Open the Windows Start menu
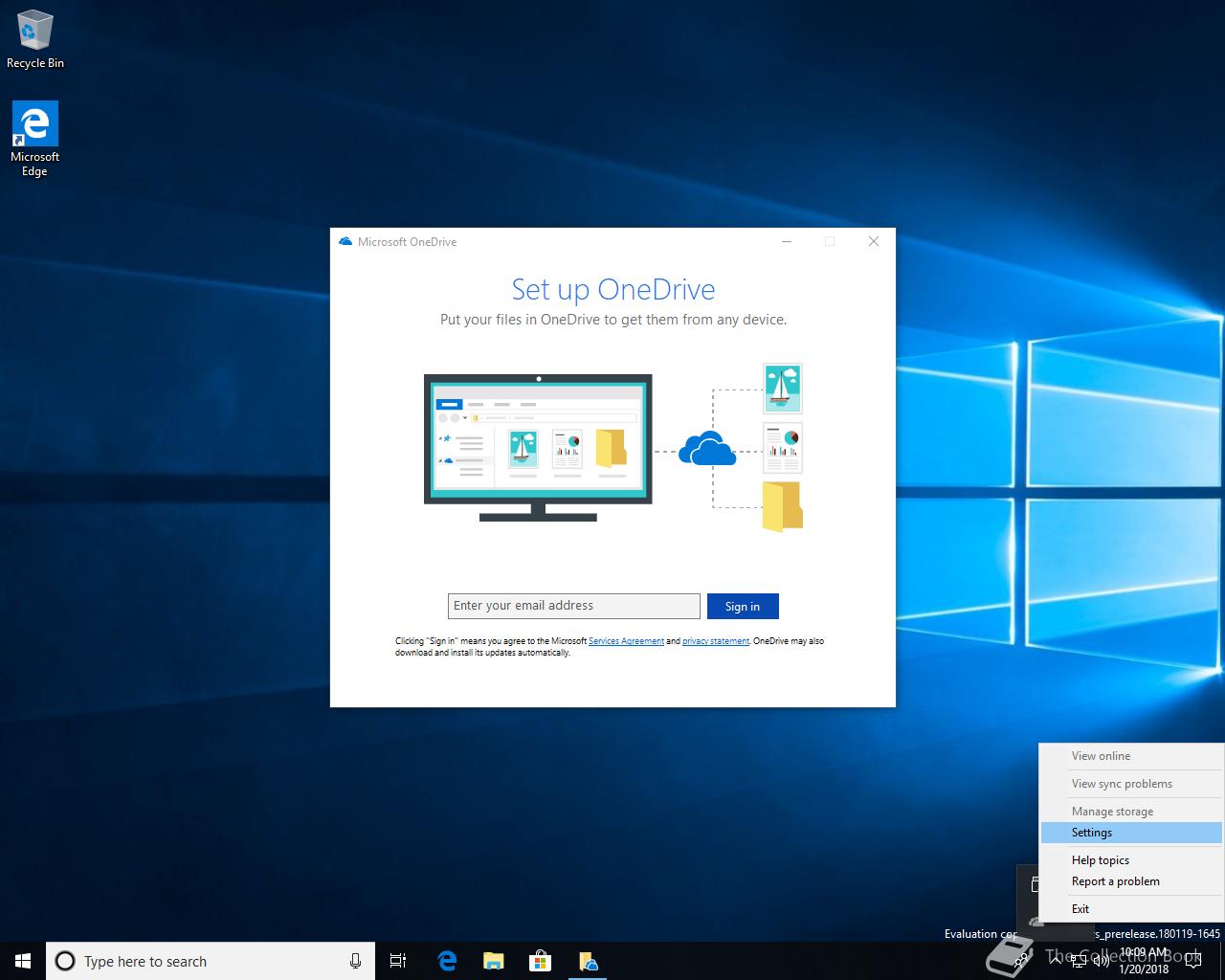The height and width of the screenshot is (980, 1225). click(x=23, y=961)
